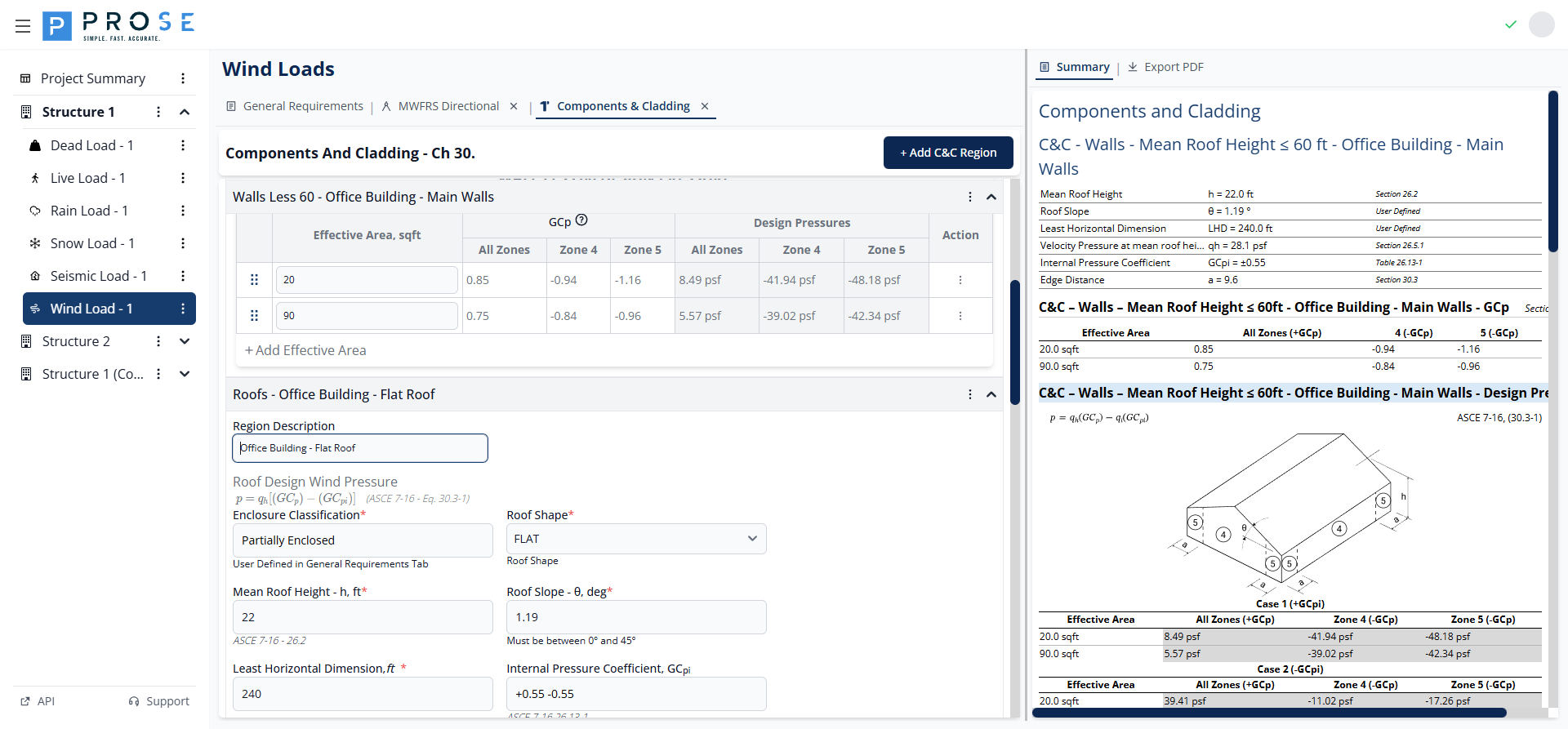The height and width of the screenshot is (729, 1568).
Task: Open the hamburger navigation menu
Action: coord(23,26)
